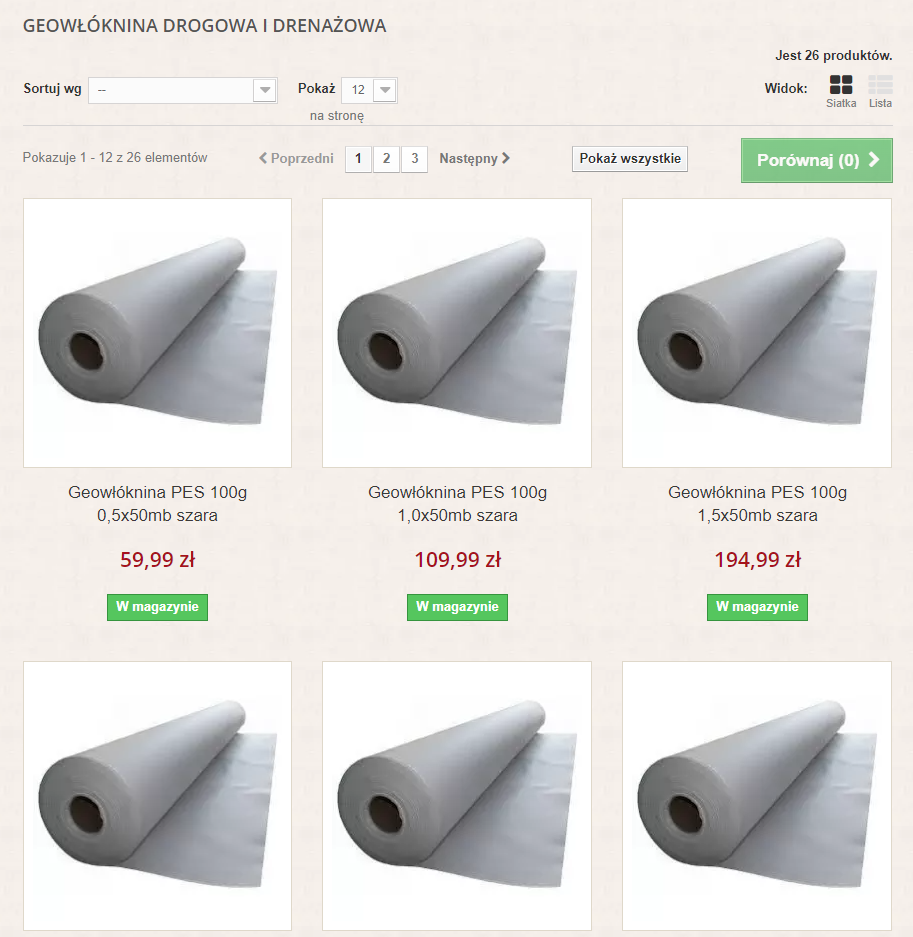Screen dimensions: 913x937
Task: Click the Poprzedni chevron arrow
Action: click(263, 158)
